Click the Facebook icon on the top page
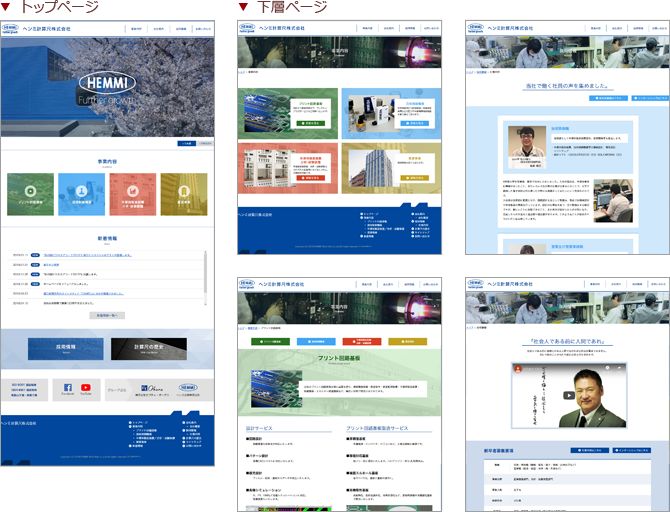 [x=68, y=387]
